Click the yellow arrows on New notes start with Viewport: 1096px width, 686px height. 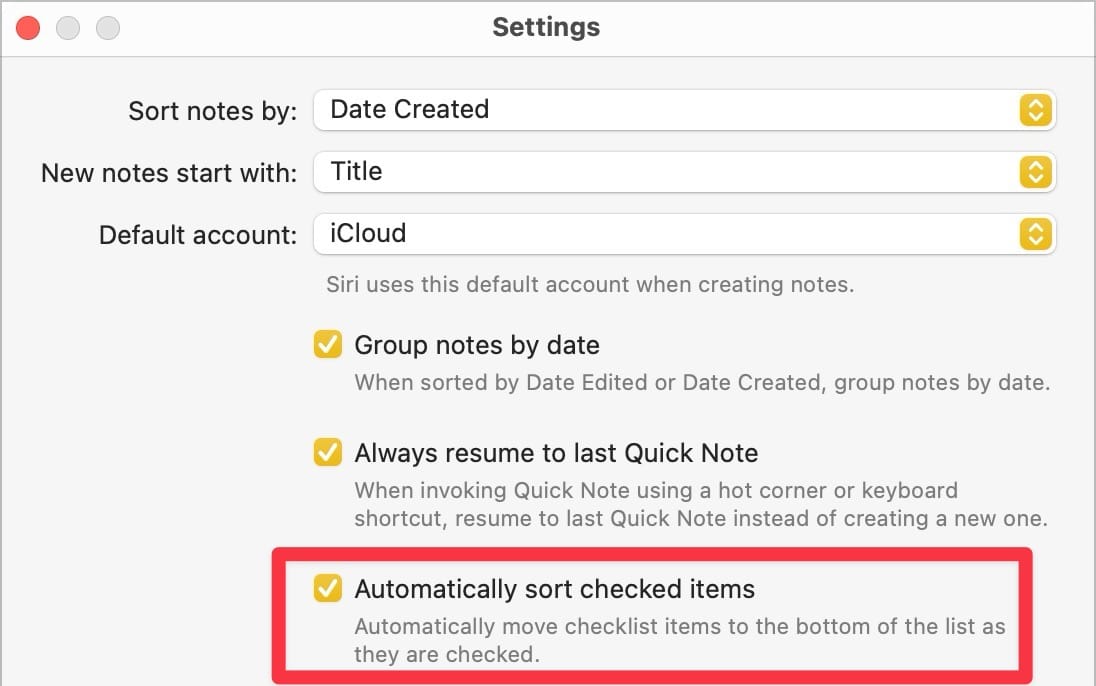tap(1035, 172)
